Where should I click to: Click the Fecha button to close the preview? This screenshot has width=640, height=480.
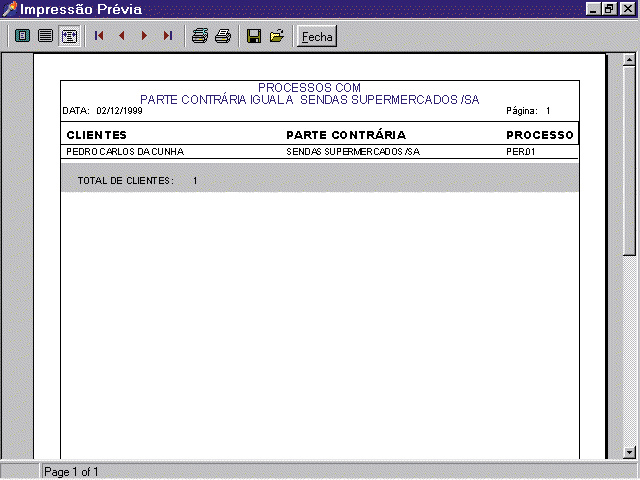coord(317,37)
